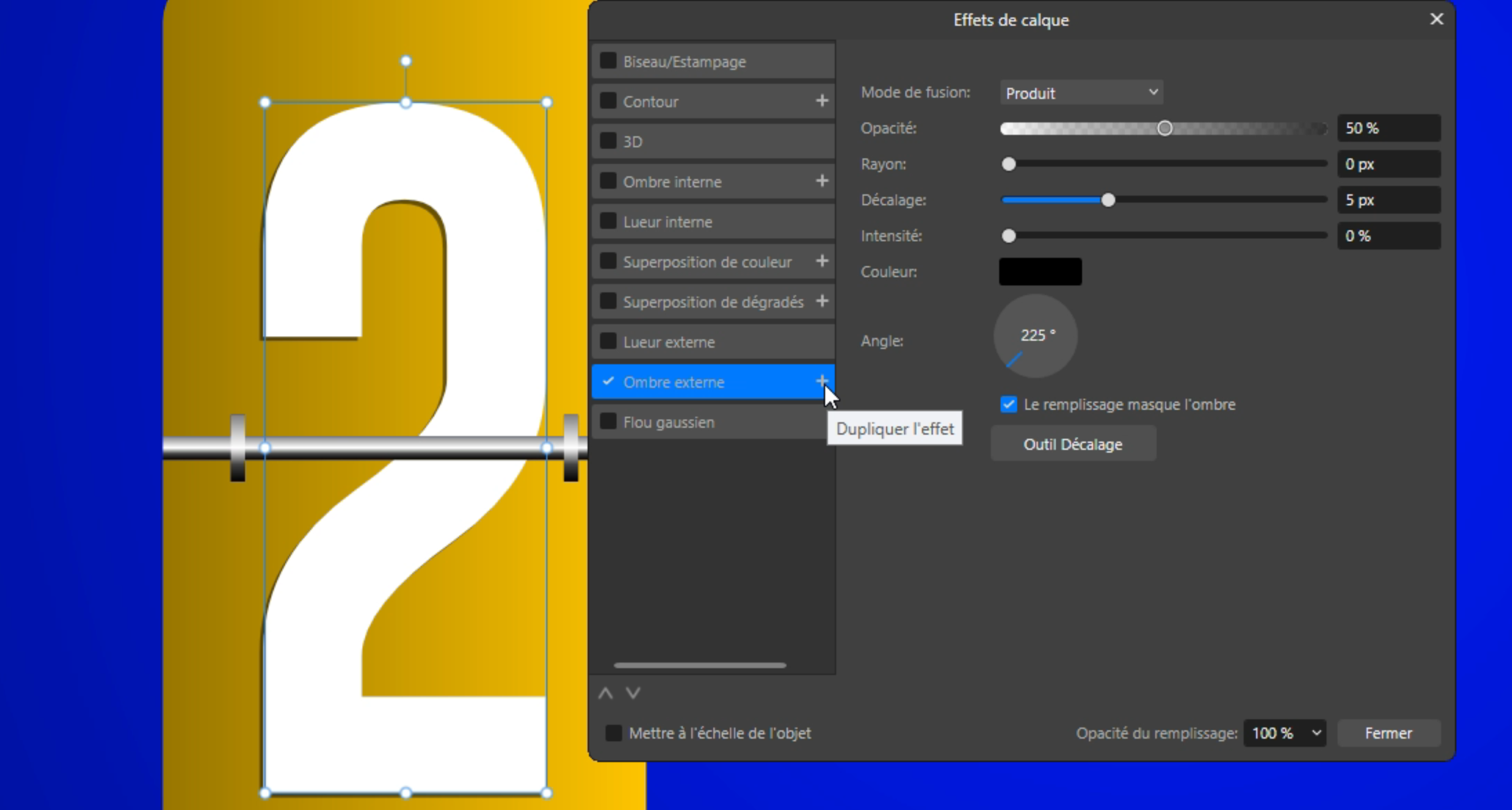This screenshot has width=1512, height=810.
Task: Uncheck Le remplissage masque l'ombre
Action: tap(1009, 404)
